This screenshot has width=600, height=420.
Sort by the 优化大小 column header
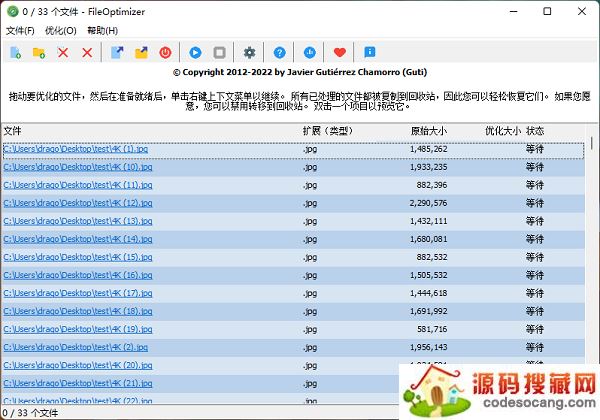click(502, 131)
